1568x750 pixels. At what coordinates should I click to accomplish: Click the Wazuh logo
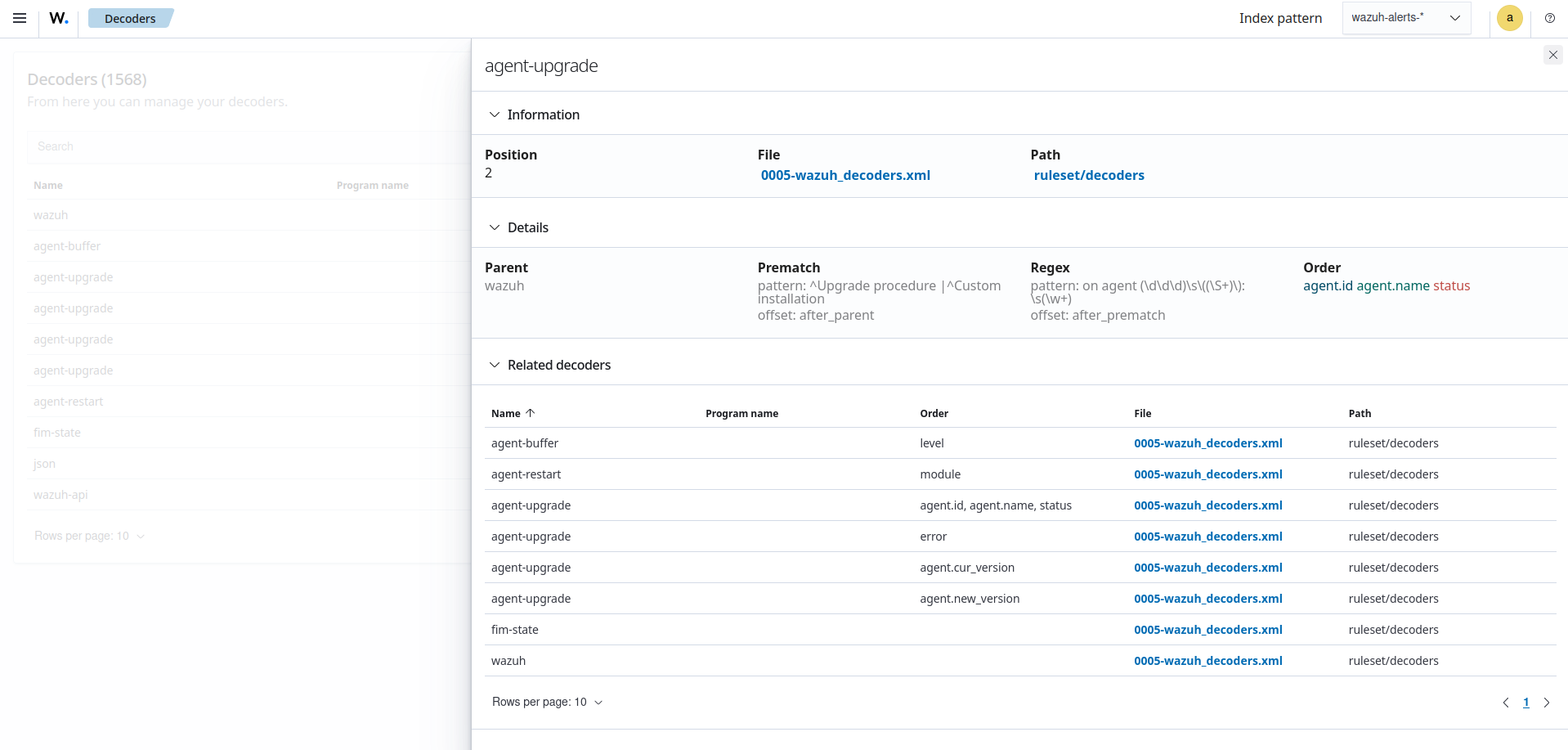57,18
